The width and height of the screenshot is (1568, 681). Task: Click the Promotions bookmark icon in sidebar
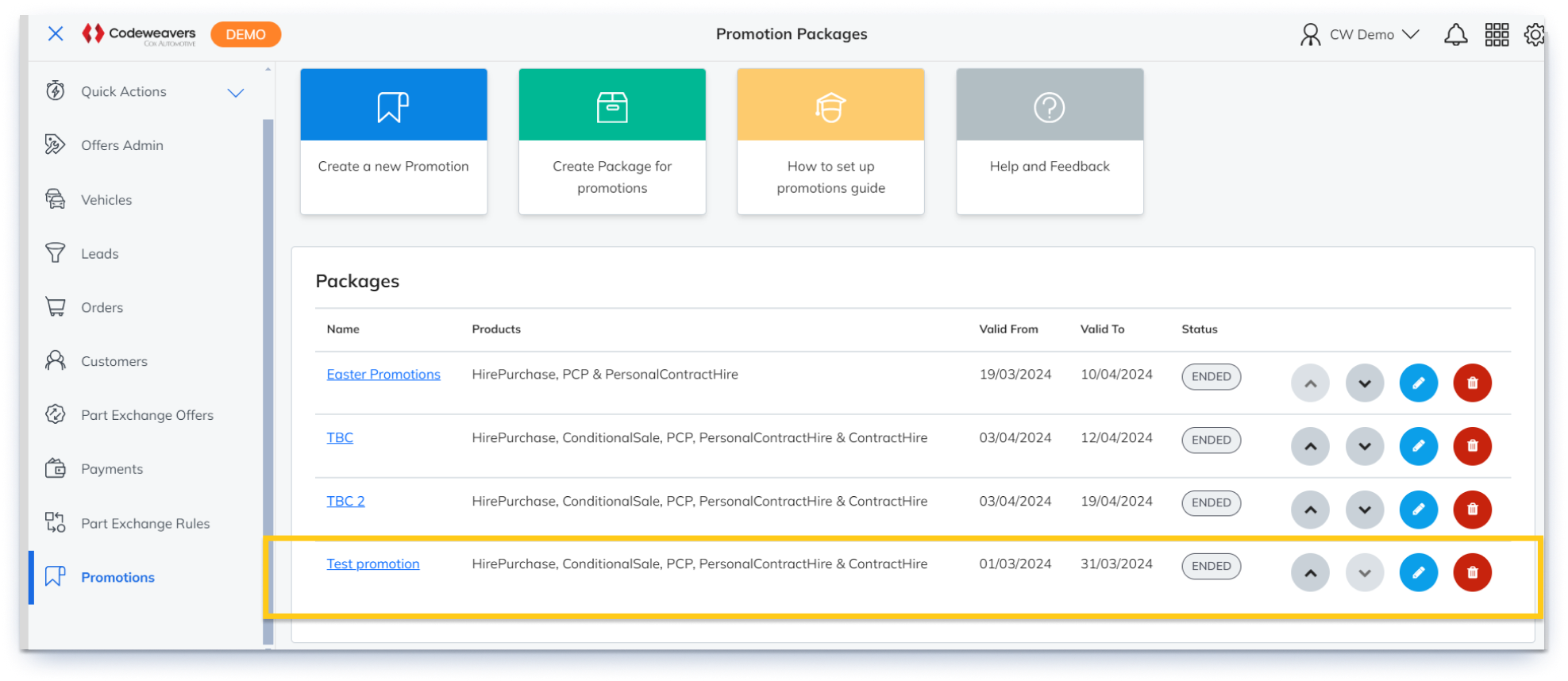click(x=55, y=576)
